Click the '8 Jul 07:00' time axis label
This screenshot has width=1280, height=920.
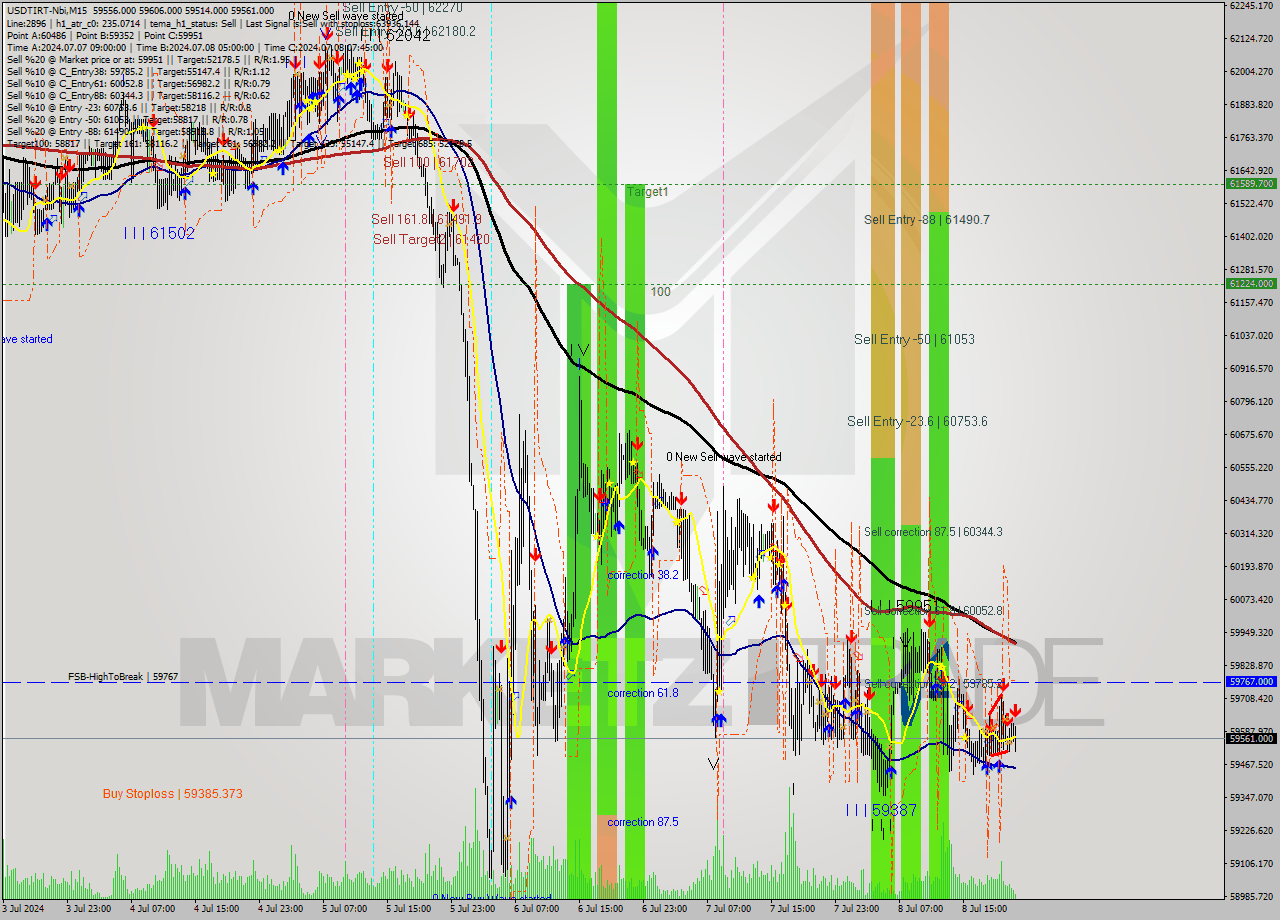(x=922, y=909)
